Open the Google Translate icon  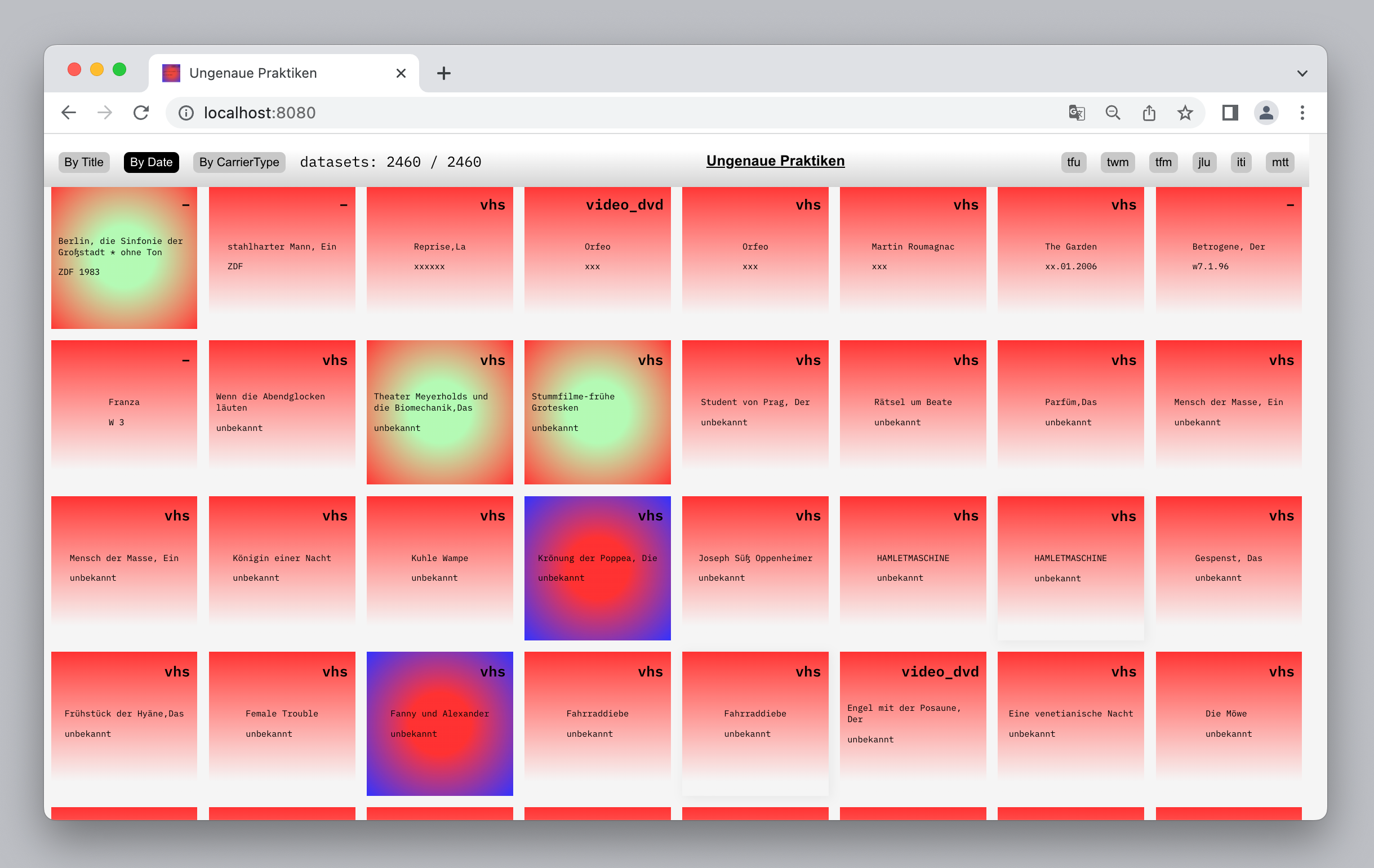(x=1076, y=113)
